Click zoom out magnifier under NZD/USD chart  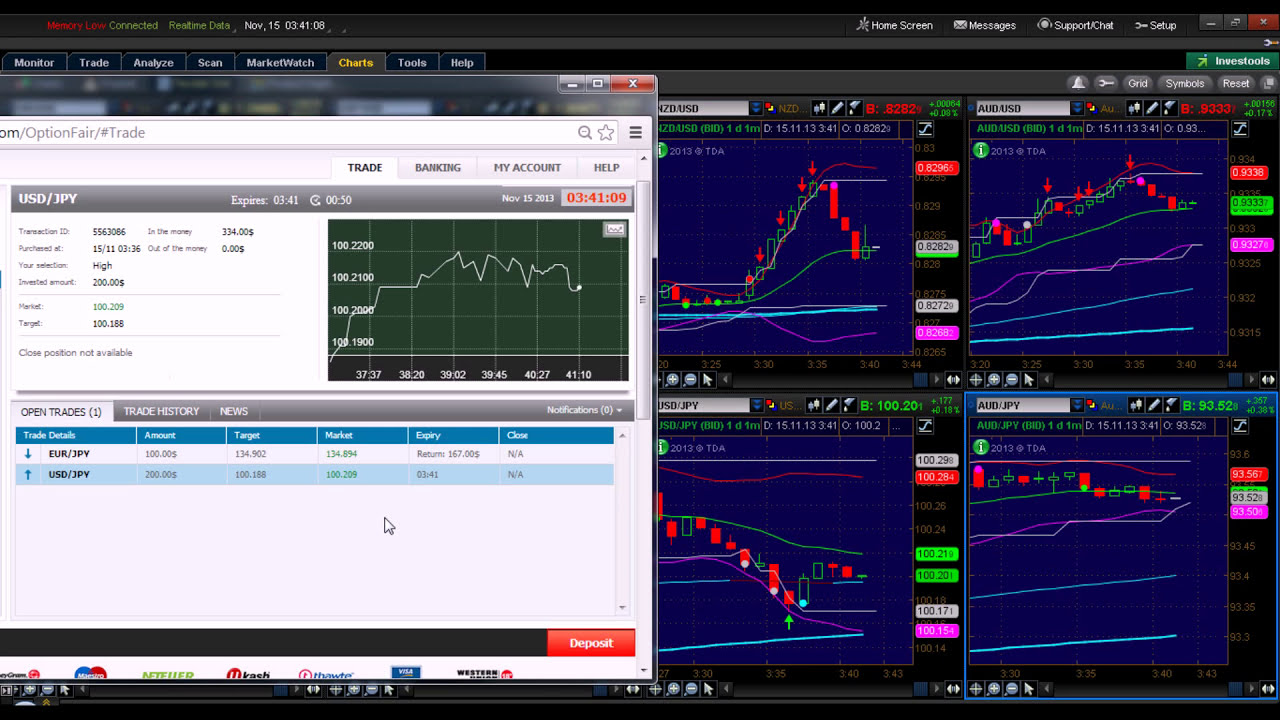(x=690, y=380)
